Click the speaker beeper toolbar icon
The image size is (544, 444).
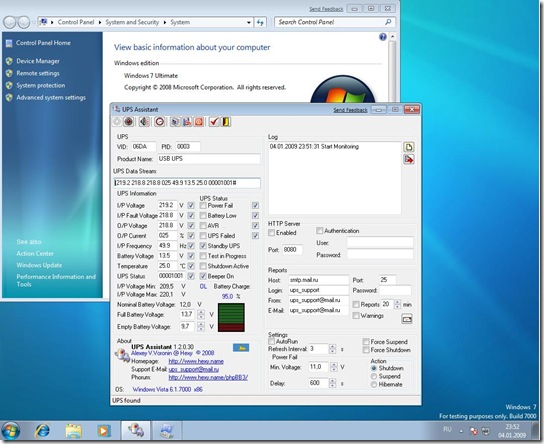(x=144, y=122)
